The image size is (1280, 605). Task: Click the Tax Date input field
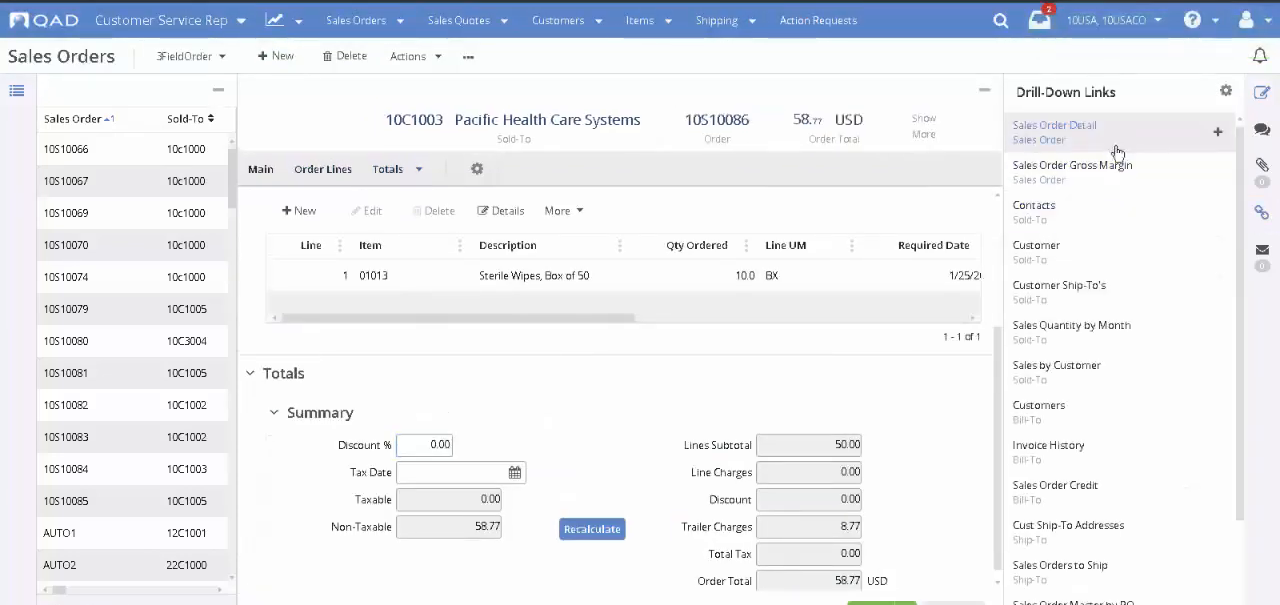451,472
